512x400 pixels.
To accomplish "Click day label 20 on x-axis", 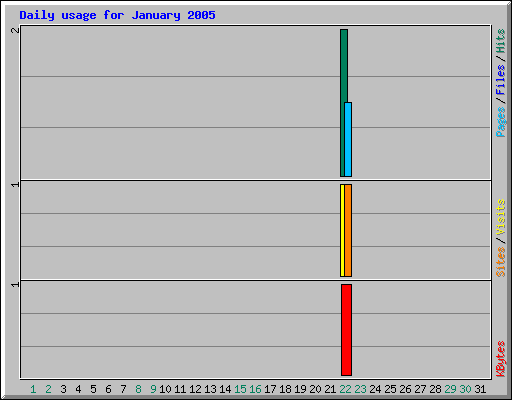I will [315, 389].
